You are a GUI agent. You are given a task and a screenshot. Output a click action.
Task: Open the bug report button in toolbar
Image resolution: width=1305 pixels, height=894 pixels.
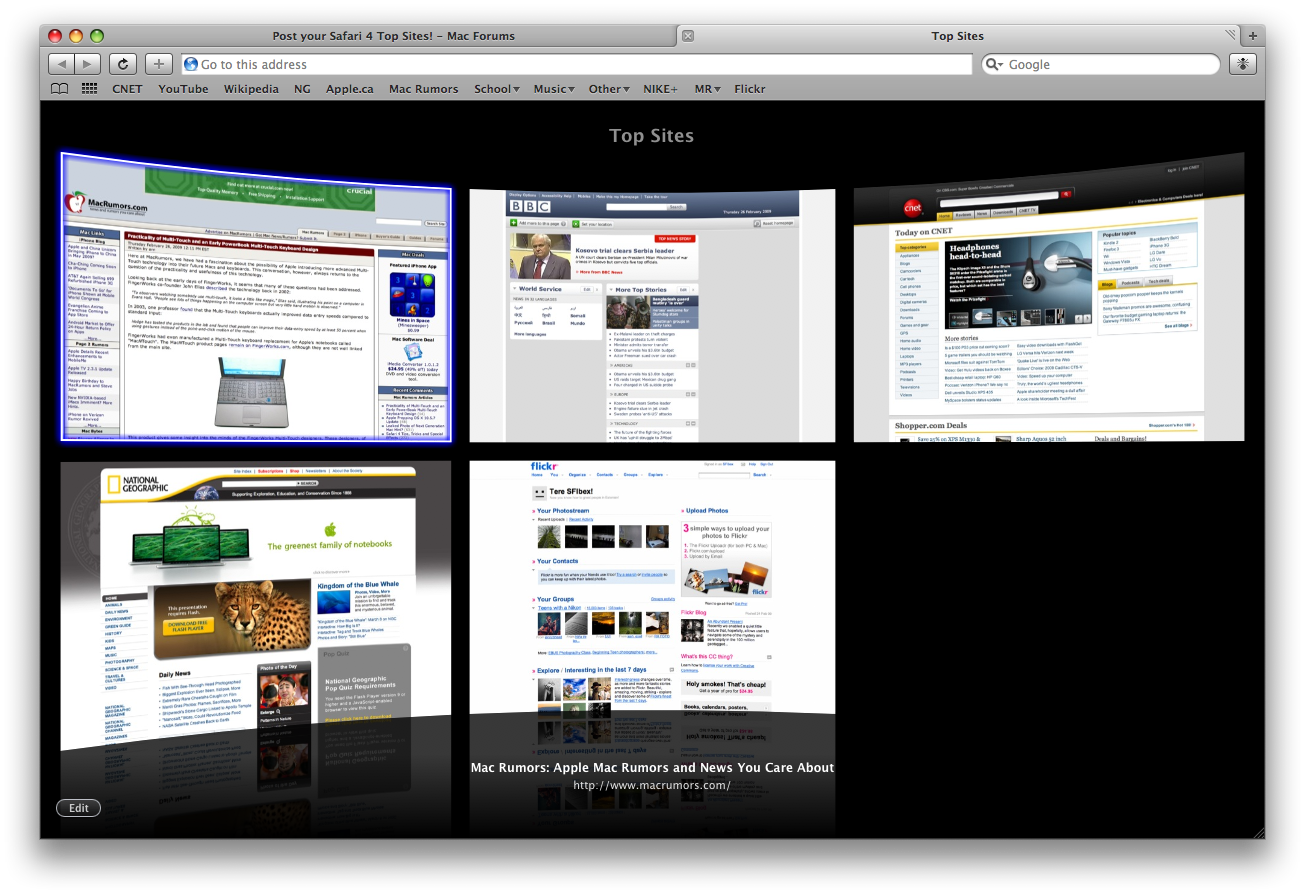[x=1243, y=64]
